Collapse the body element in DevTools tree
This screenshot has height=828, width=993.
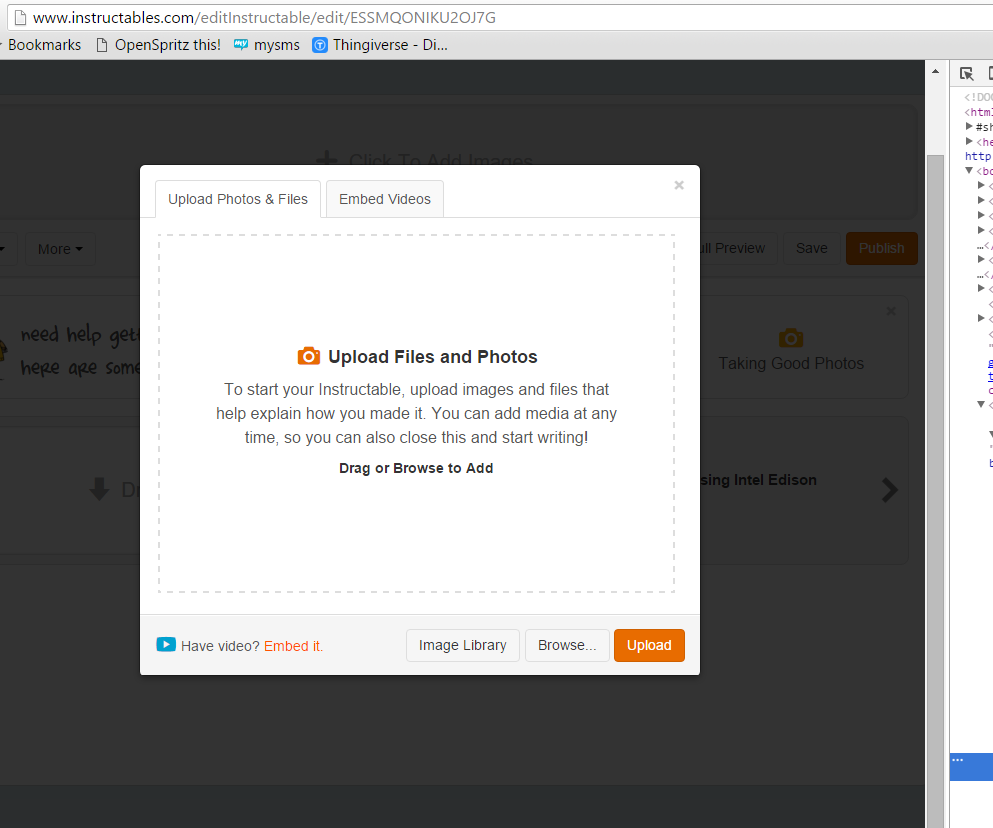point(969,170)
